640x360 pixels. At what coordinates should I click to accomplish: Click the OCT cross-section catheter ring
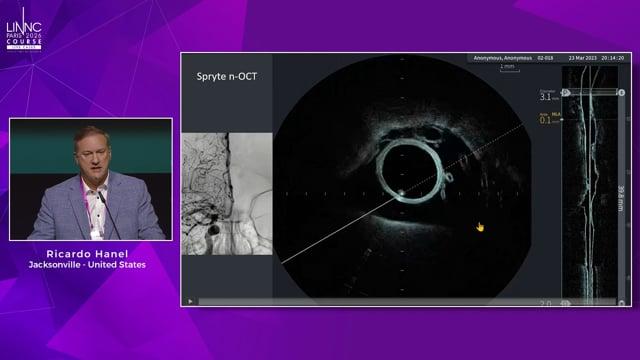click(411, 170)
